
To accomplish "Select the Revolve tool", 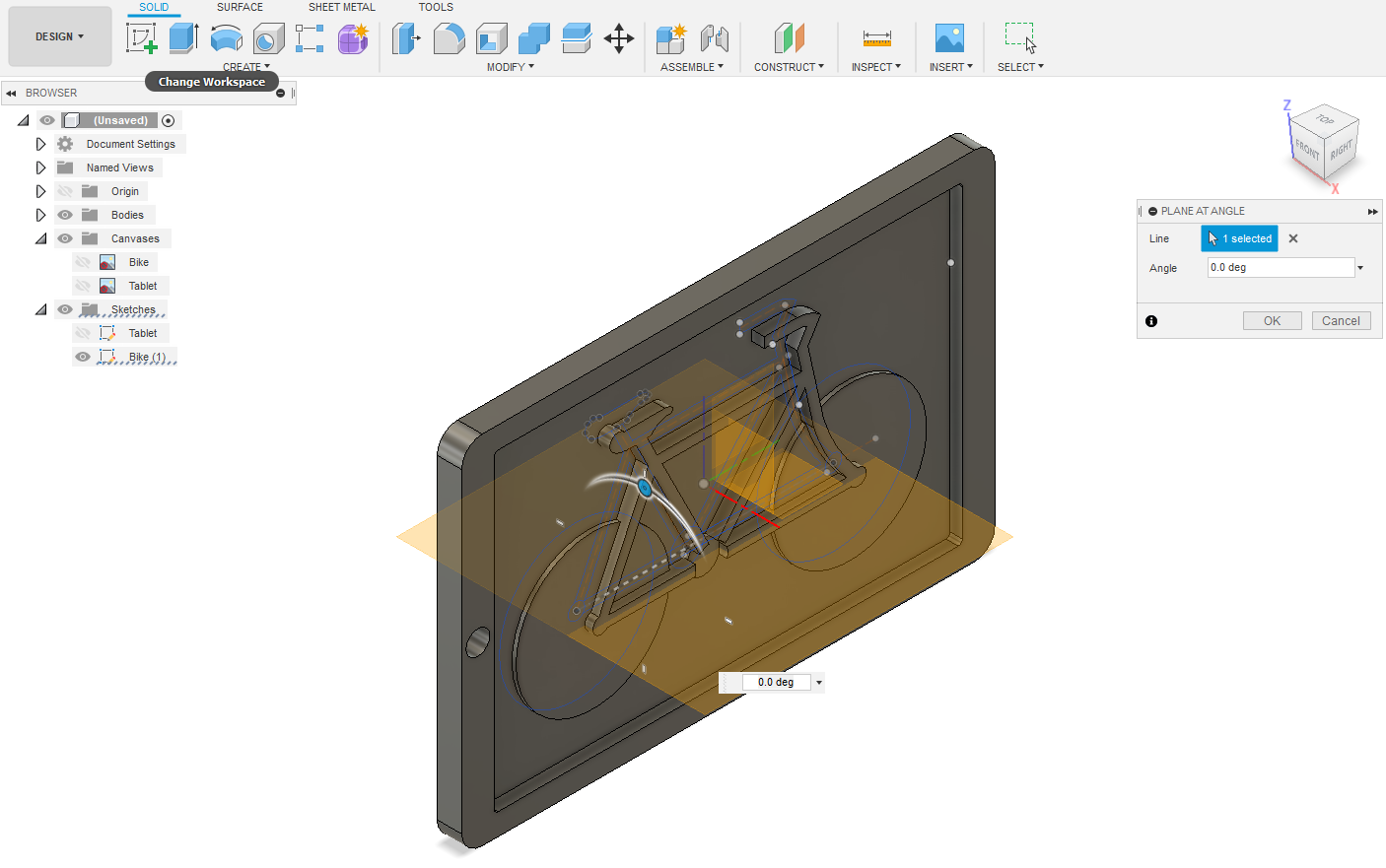I will [227, 38].
